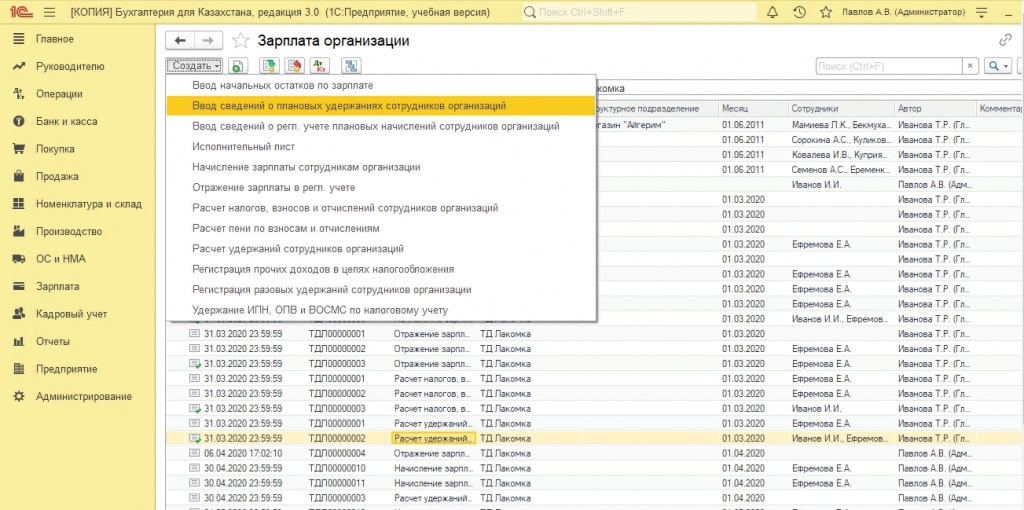Open the notifications bell

[x=773, y=12]
